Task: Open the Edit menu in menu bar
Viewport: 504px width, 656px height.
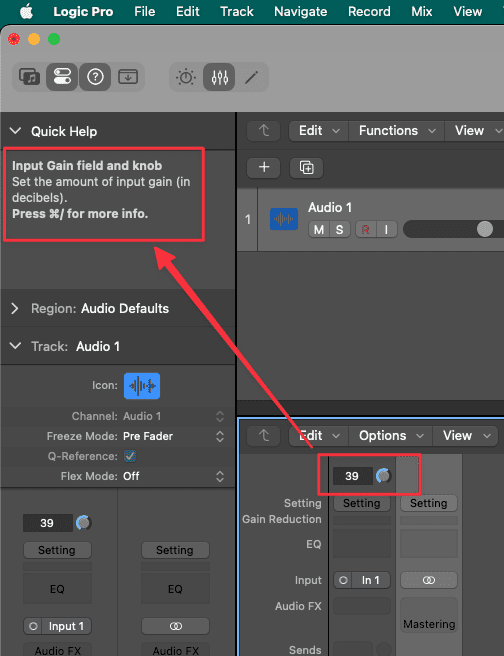Action: 187,12
